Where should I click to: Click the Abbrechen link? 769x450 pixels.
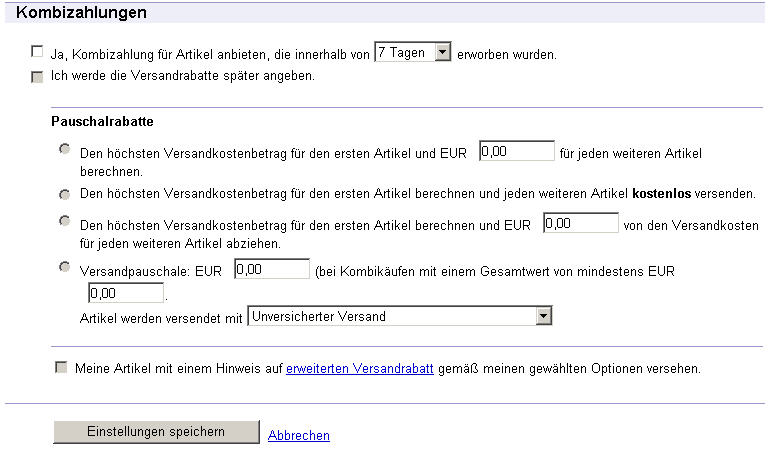pos(298,435)
